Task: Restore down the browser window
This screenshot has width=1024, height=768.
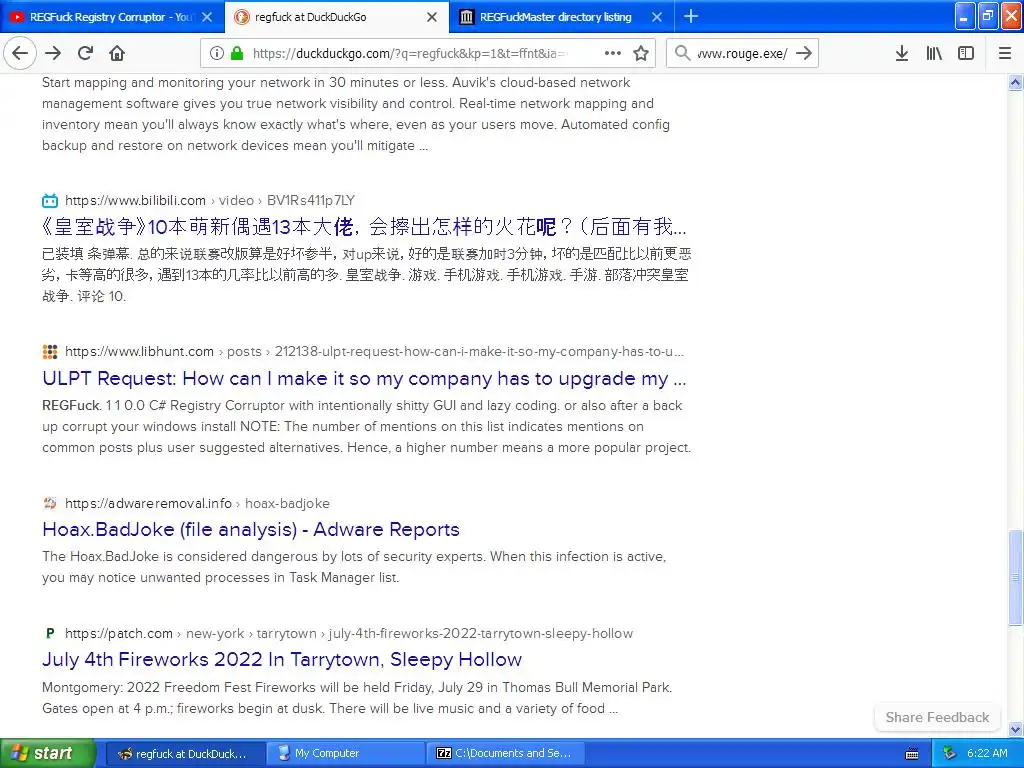Action: tap(987, 16)
